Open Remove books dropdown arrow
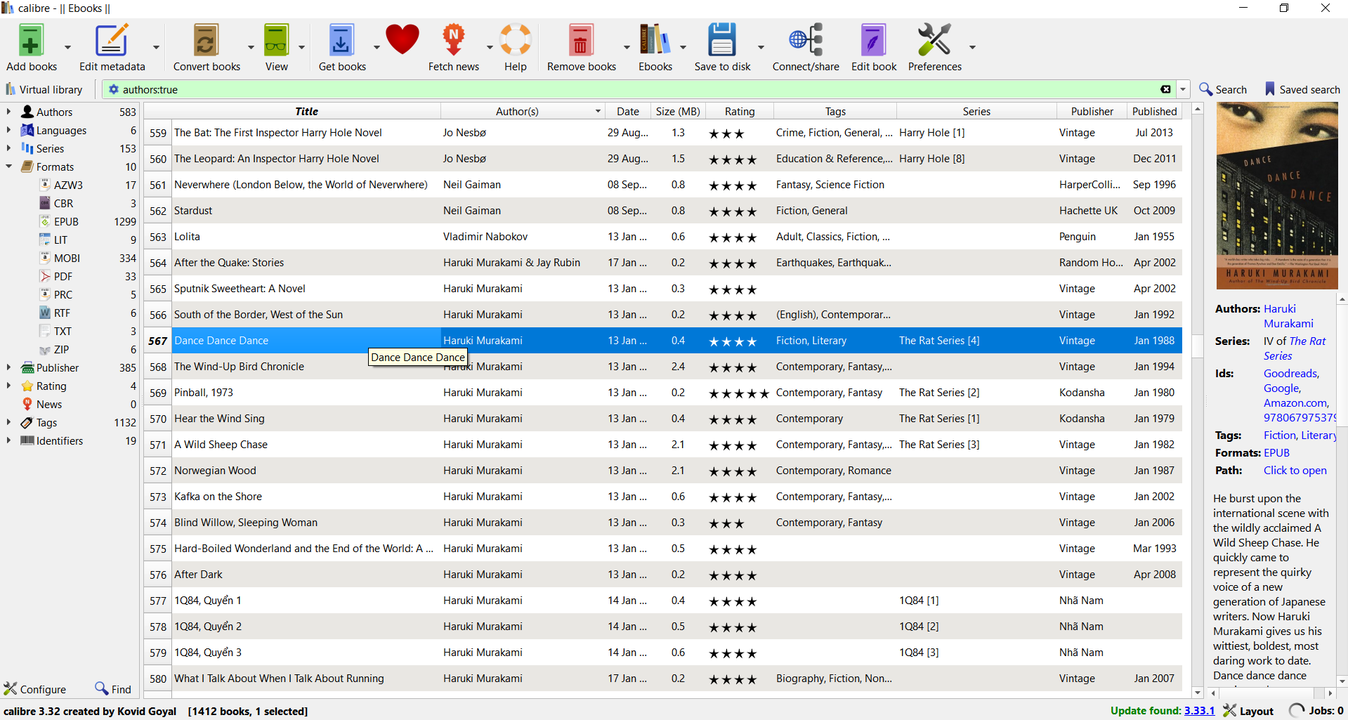 click(x=627, y=47)
